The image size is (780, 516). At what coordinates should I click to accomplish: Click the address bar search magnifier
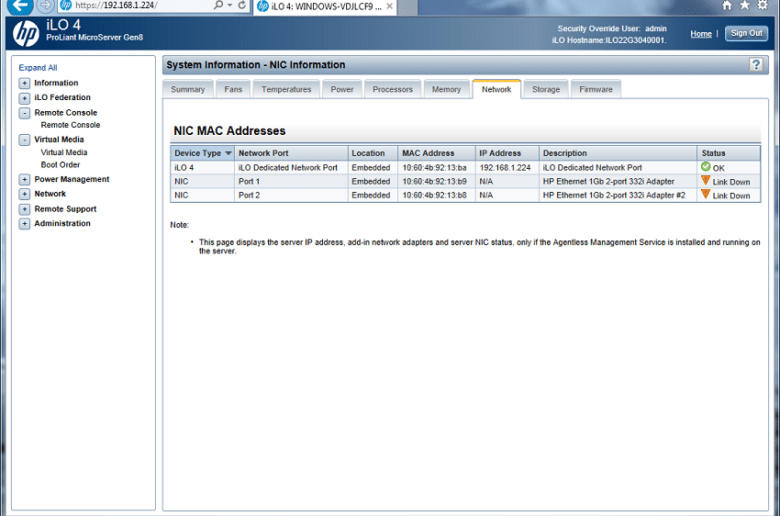click(x=218, y=5)
